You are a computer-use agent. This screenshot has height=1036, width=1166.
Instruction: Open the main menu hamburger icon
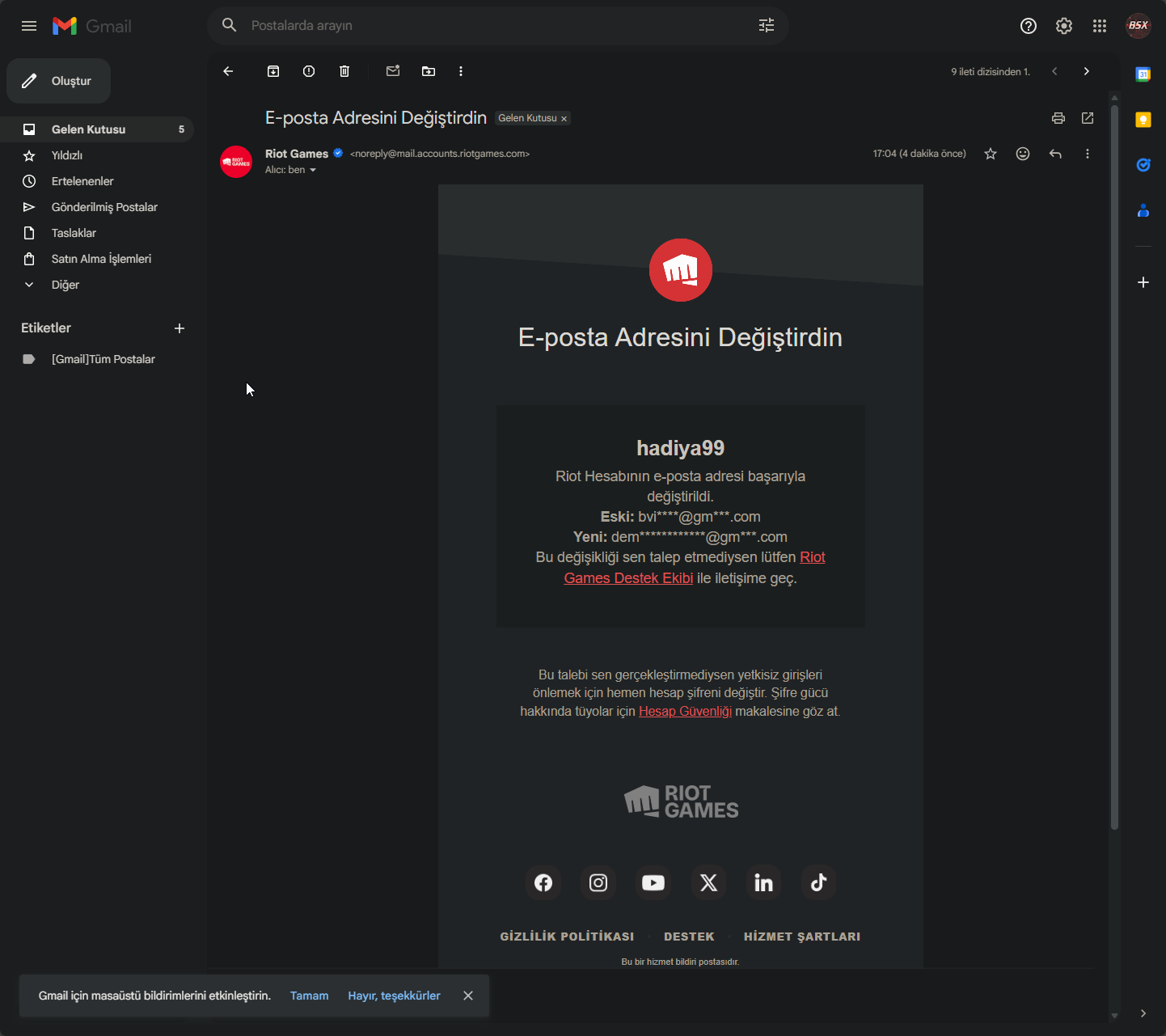click(29, 26)
